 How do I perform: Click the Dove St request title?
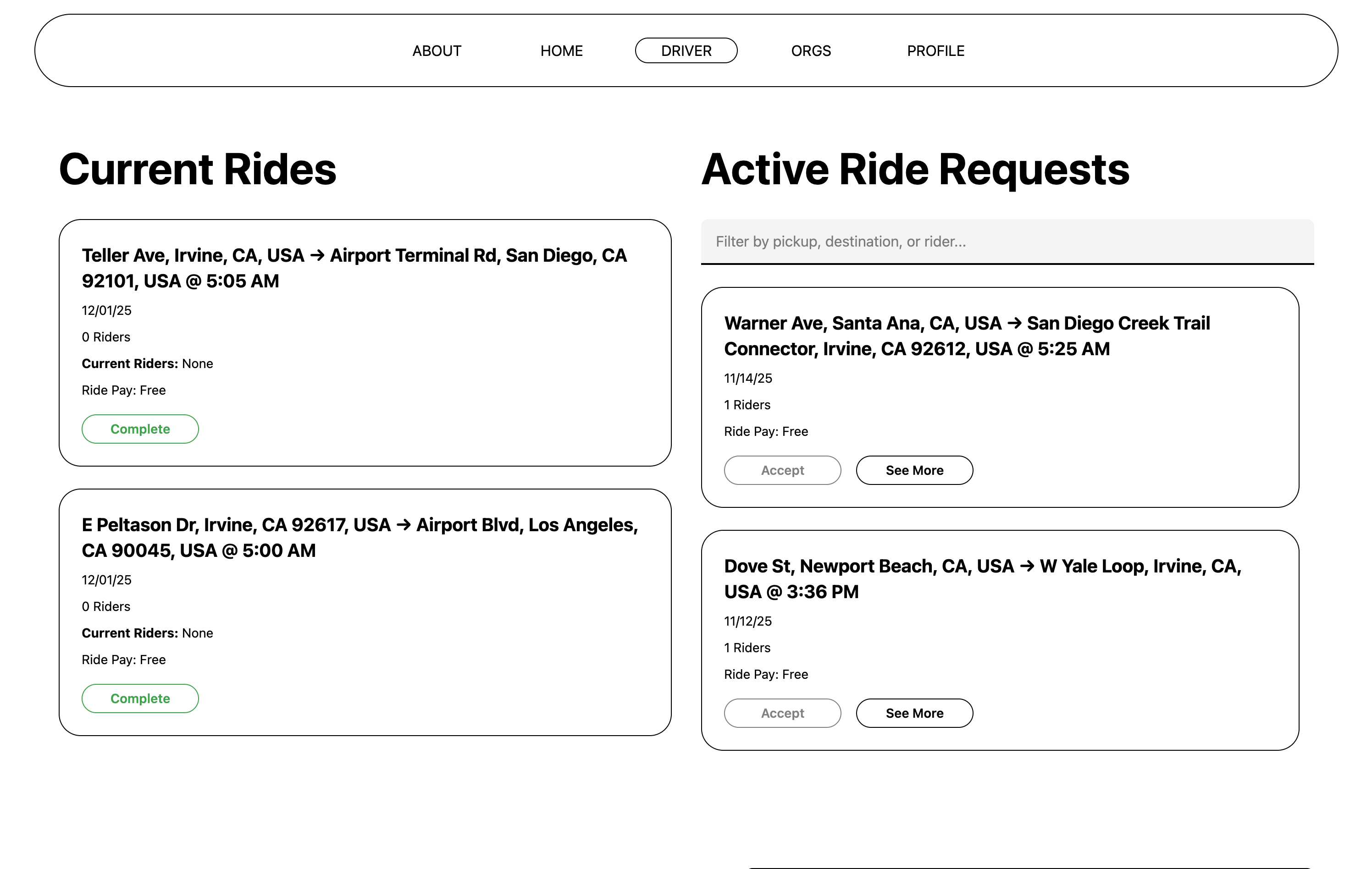982,578
